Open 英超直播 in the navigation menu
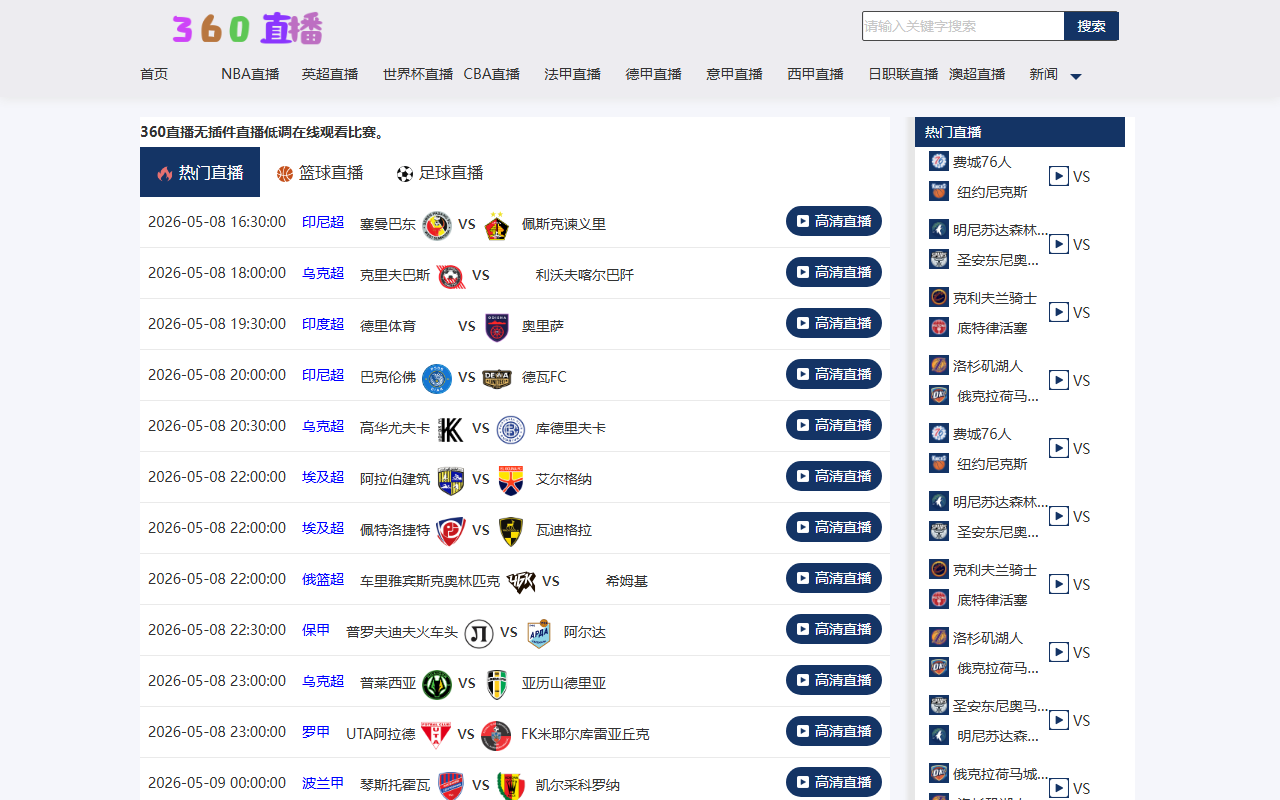 (330, 74)
